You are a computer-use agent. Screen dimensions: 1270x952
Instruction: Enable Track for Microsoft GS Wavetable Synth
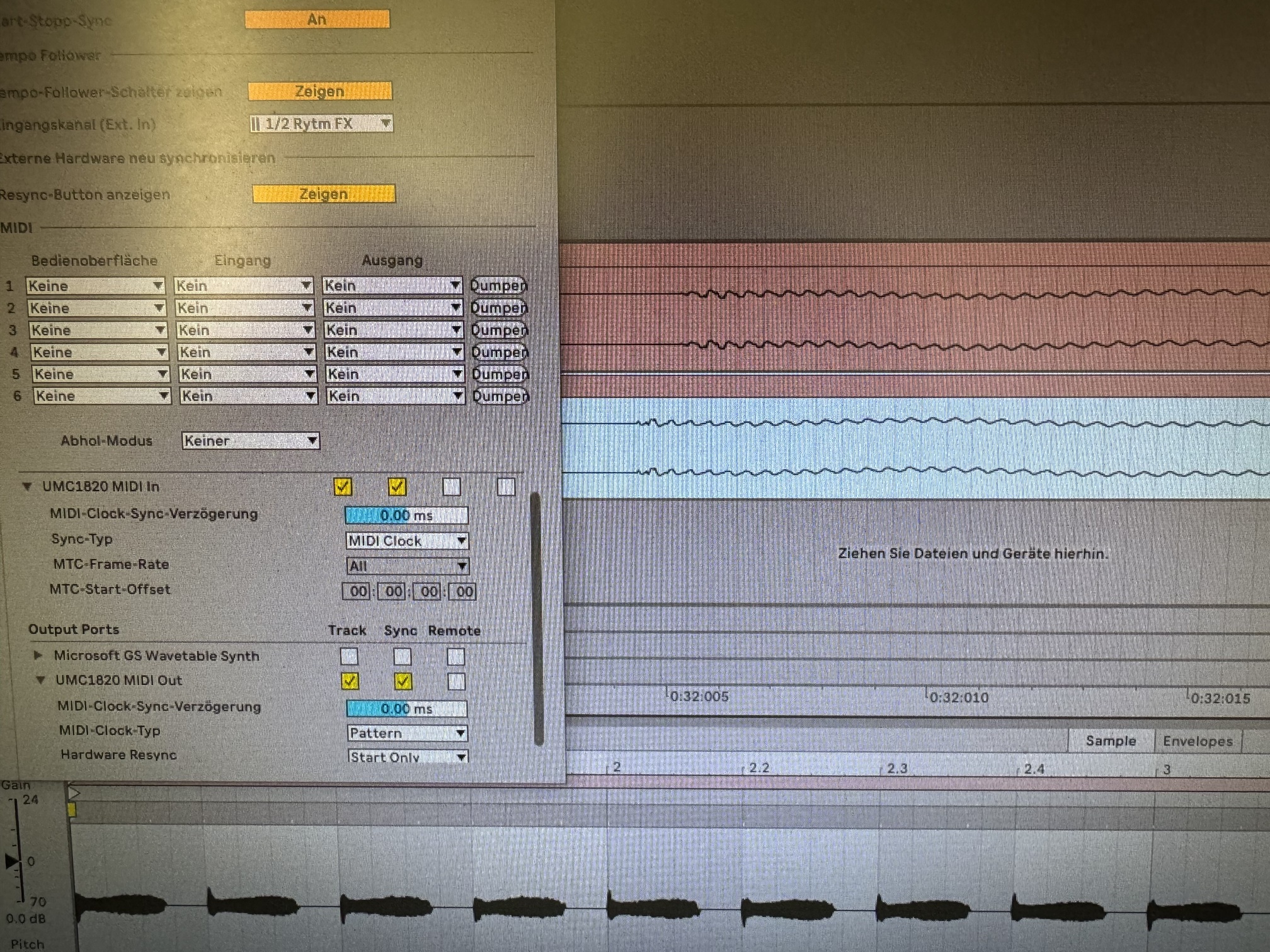coord(349,657)
